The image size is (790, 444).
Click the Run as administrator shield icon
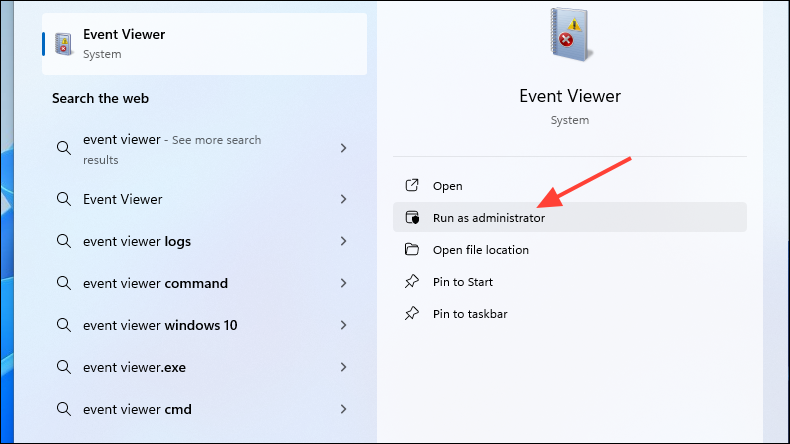(x=412, y=217)
